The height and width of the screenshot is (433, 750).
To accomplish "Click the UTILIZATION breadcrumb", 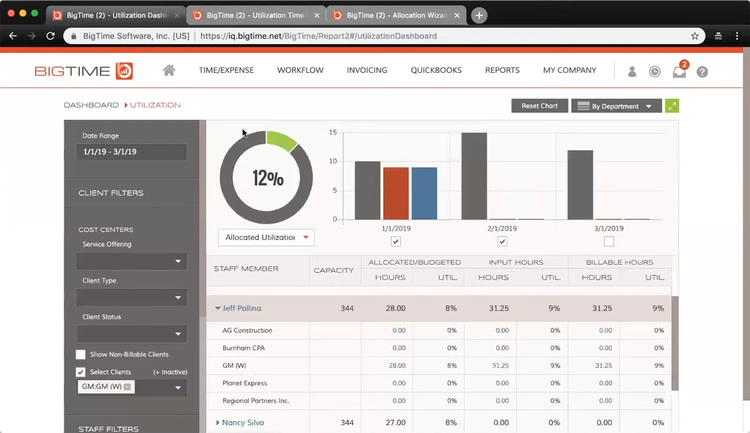I will tap(155, 105).
